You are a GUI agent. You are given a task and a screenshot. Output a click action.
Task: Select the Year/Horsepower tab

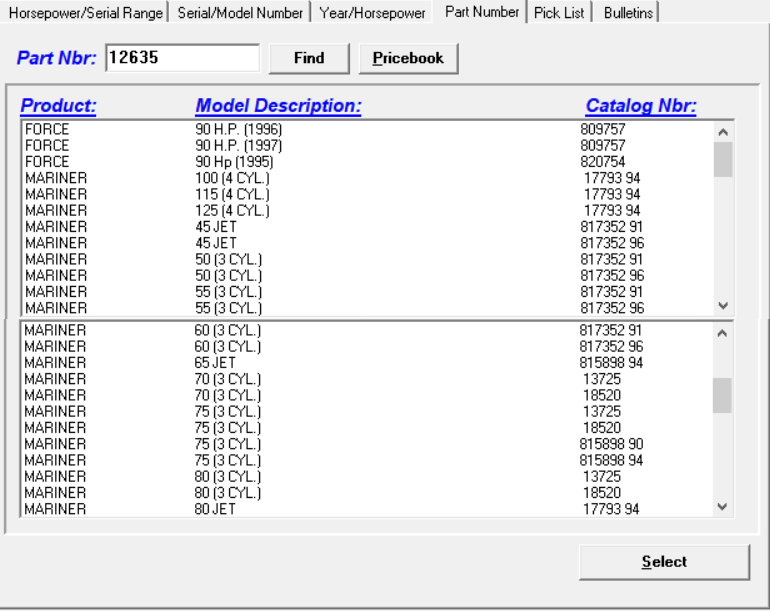[372, 12]
